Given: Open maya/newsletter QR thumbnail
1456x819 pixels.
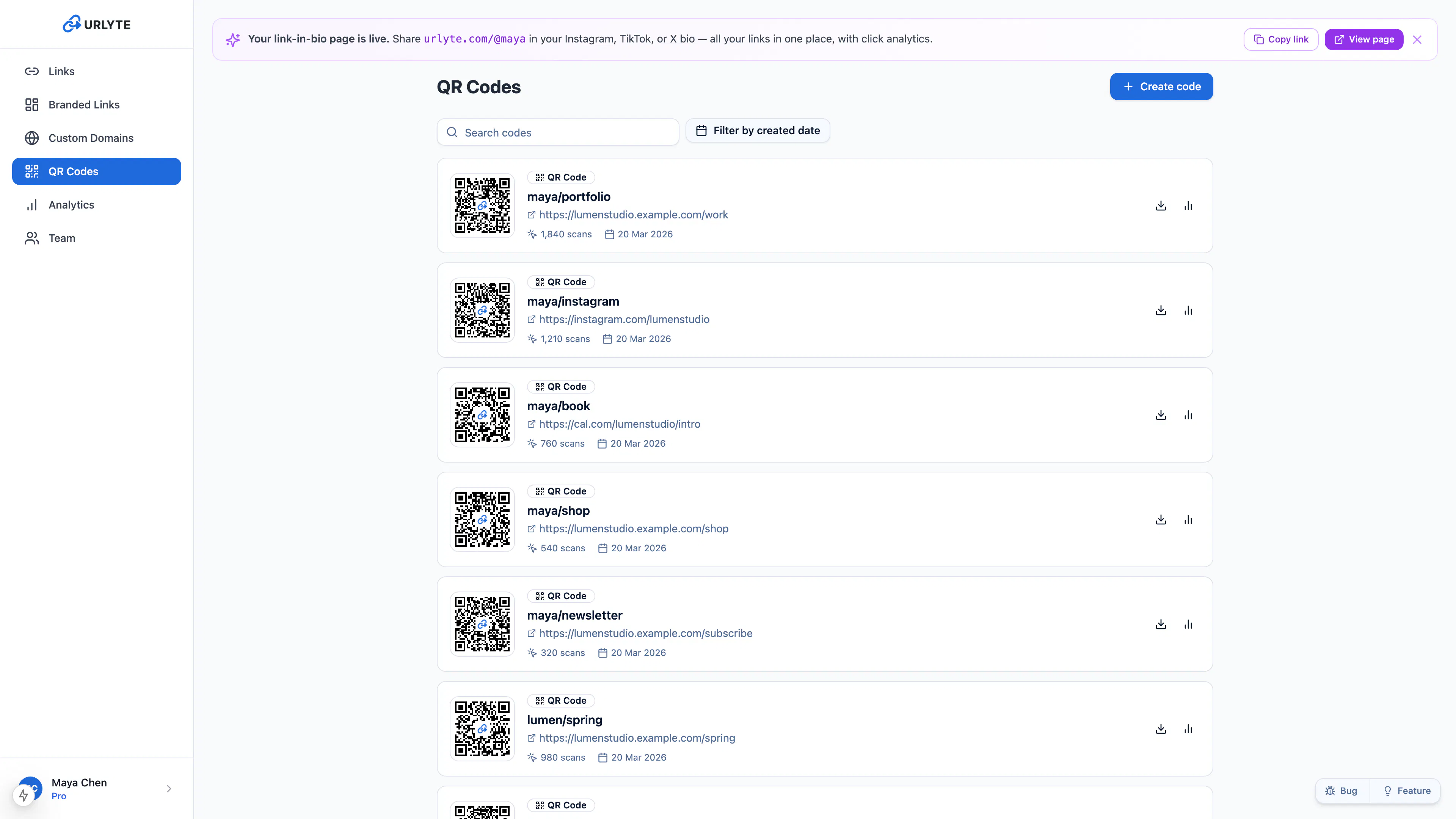Looking at the screenshot, I should [482, 623].
